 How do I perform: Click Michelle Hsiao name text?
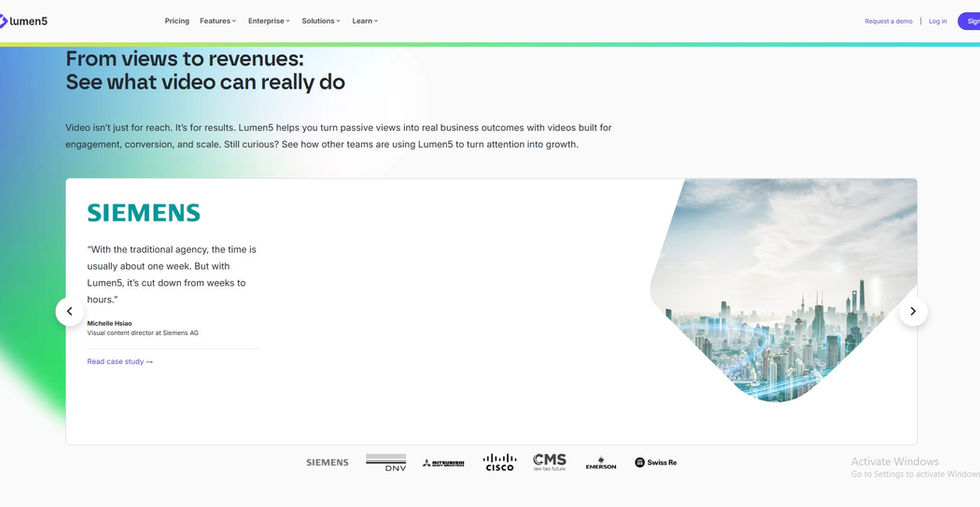click(109, 323)
